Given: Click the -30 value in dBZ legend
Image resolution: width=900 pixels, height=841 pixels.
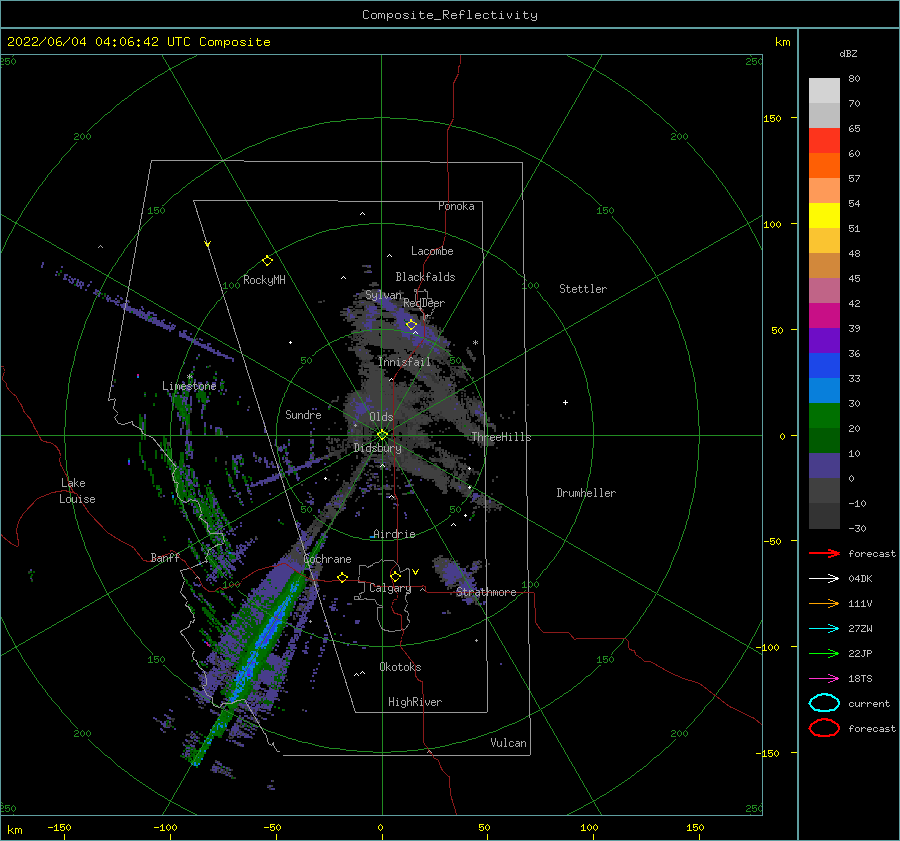Looking at the screenshot, I should pos(857,528).
